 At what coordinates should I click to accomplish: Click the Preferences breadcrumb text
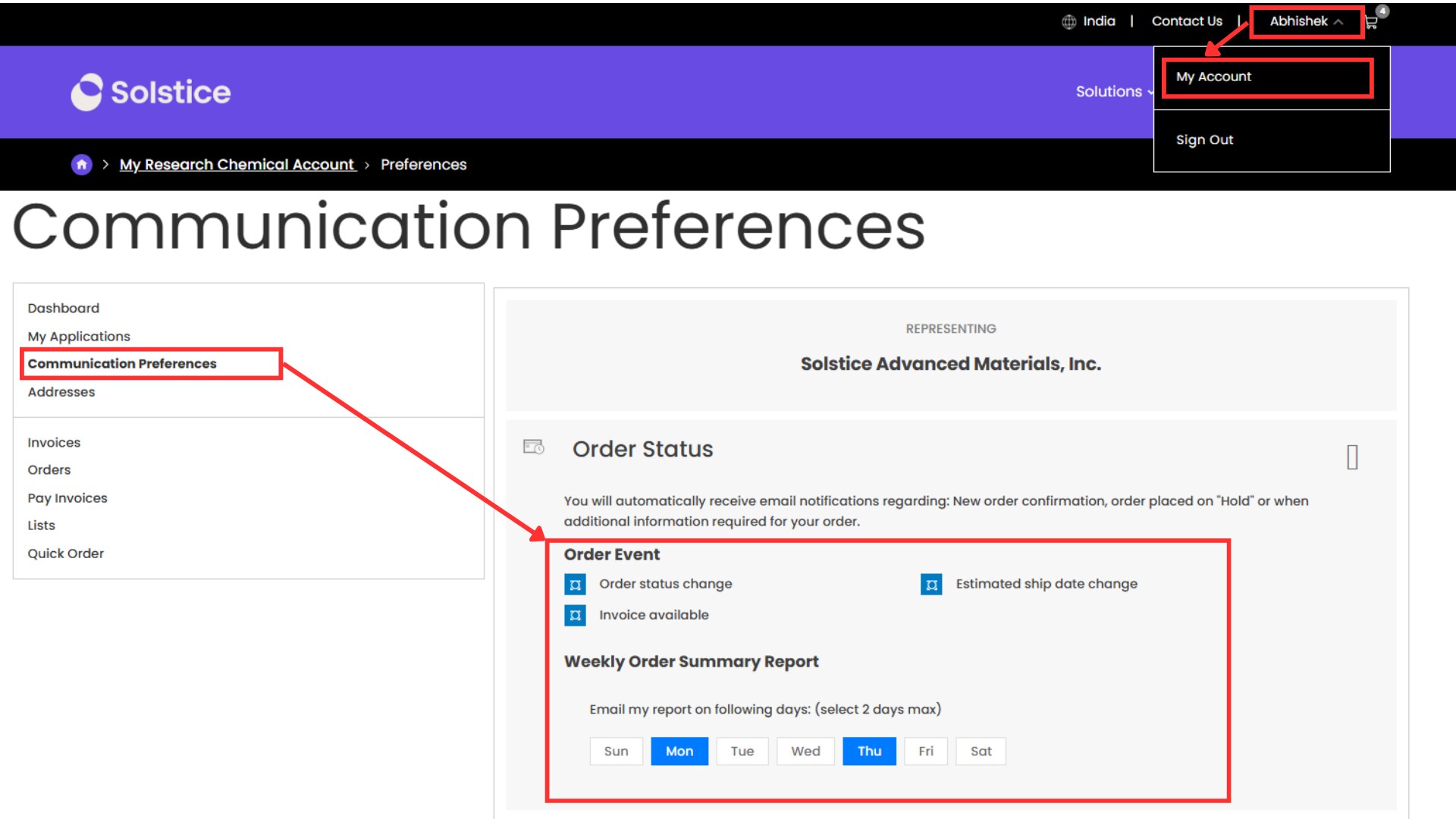pyautogui.click(x=423, y=165)
